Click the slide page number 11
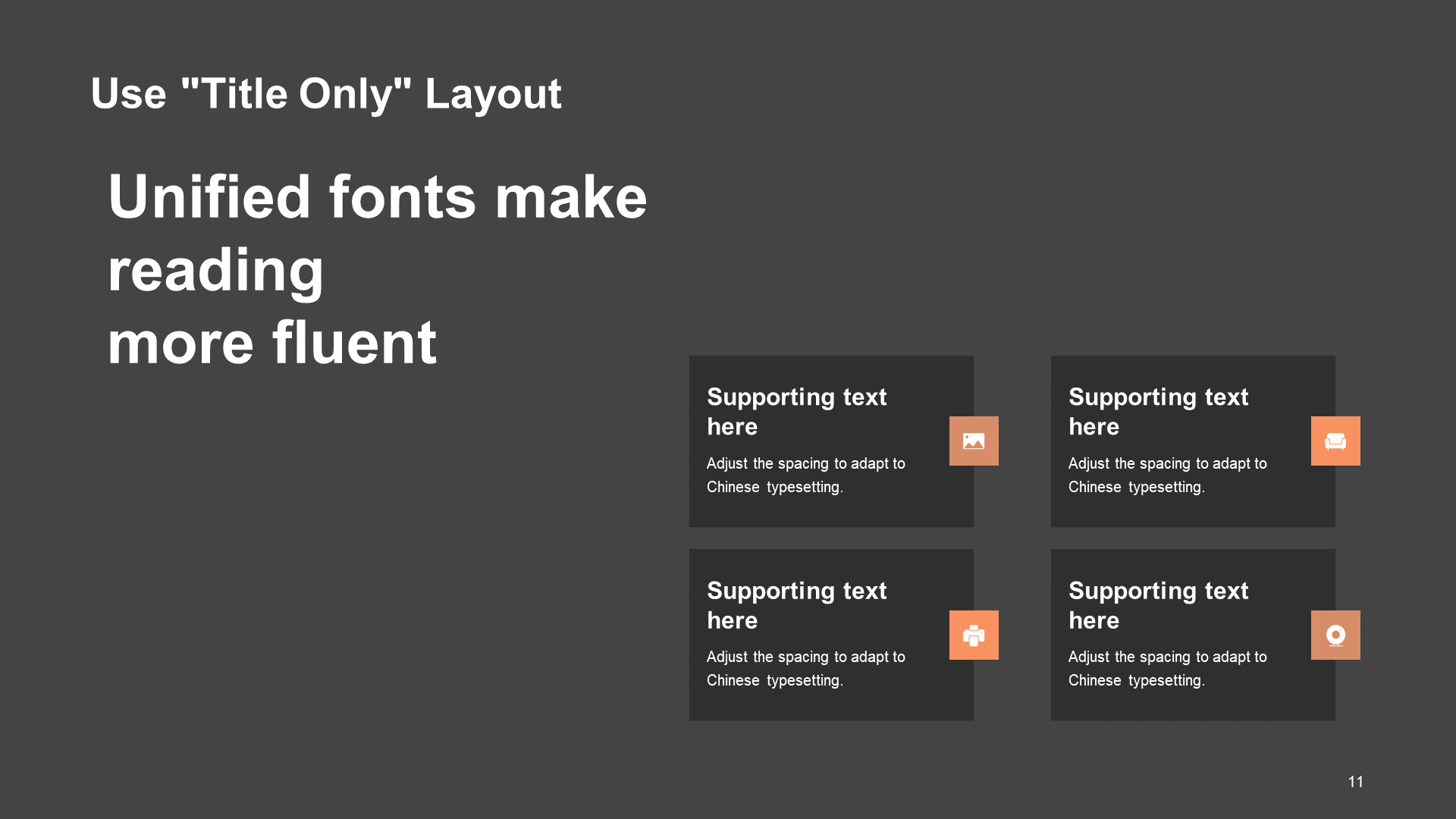 click(1356, 782)
